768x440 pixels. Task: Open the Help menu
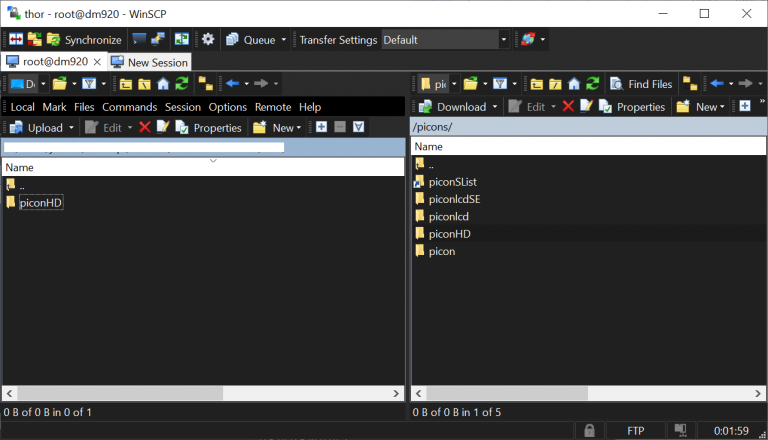tap(310, 107)
